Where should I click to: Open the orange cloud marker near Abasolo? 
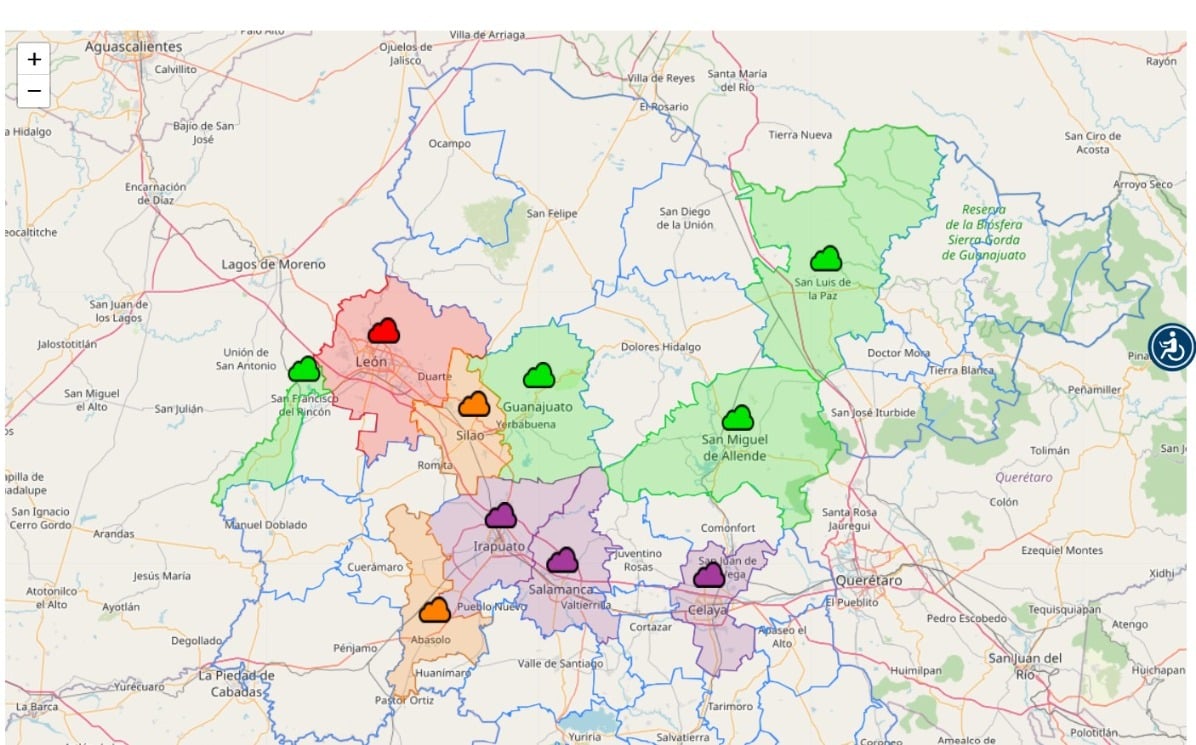click(434, 610)
